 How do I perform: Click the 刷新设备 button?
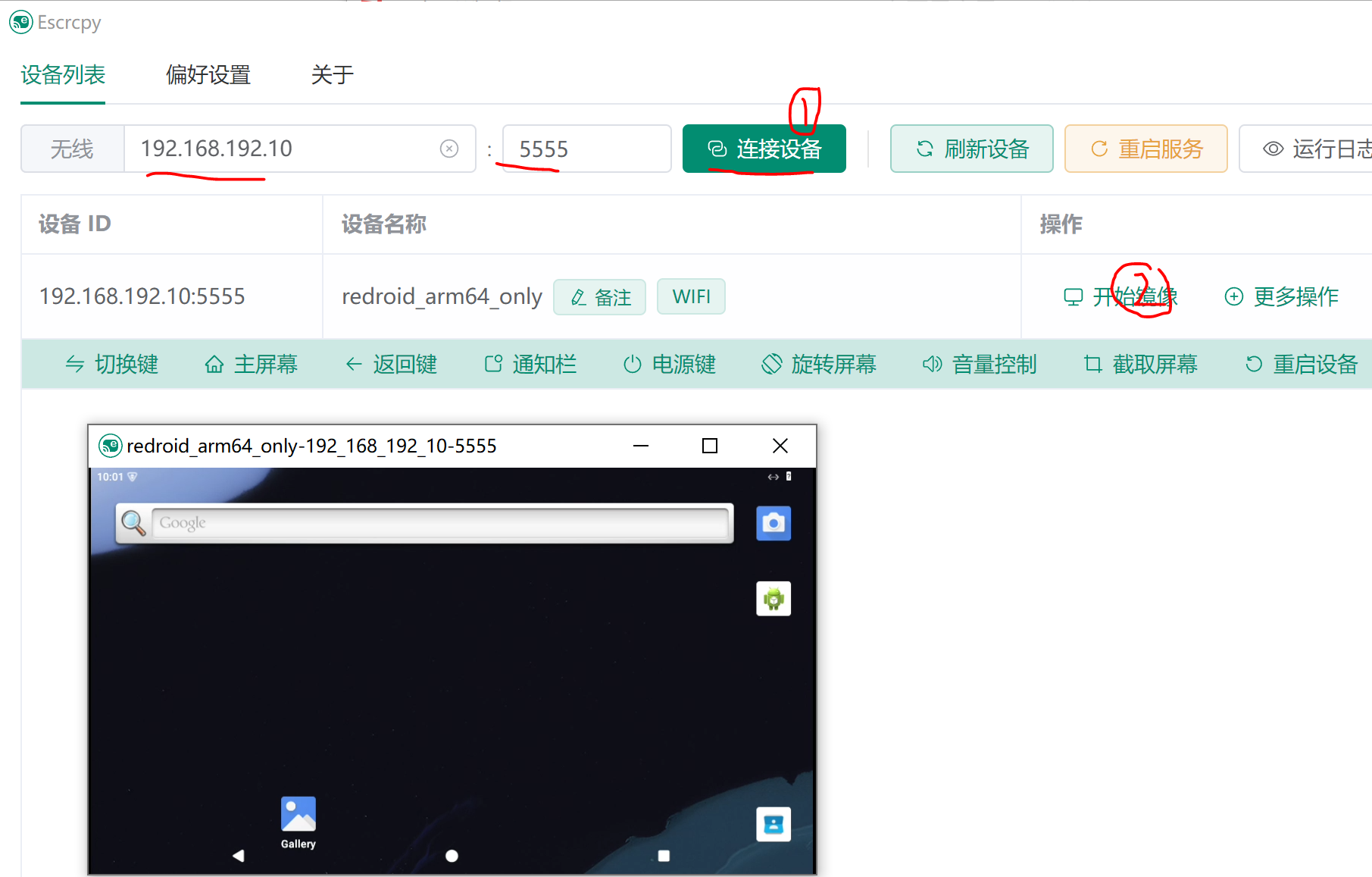tap(971, 149)
